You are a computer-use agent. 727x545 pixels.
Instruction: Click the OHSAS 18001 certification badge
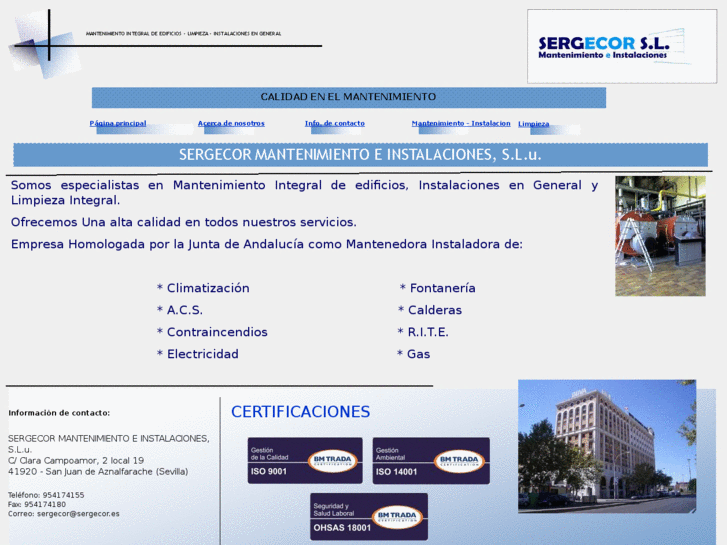coord(369,517)
